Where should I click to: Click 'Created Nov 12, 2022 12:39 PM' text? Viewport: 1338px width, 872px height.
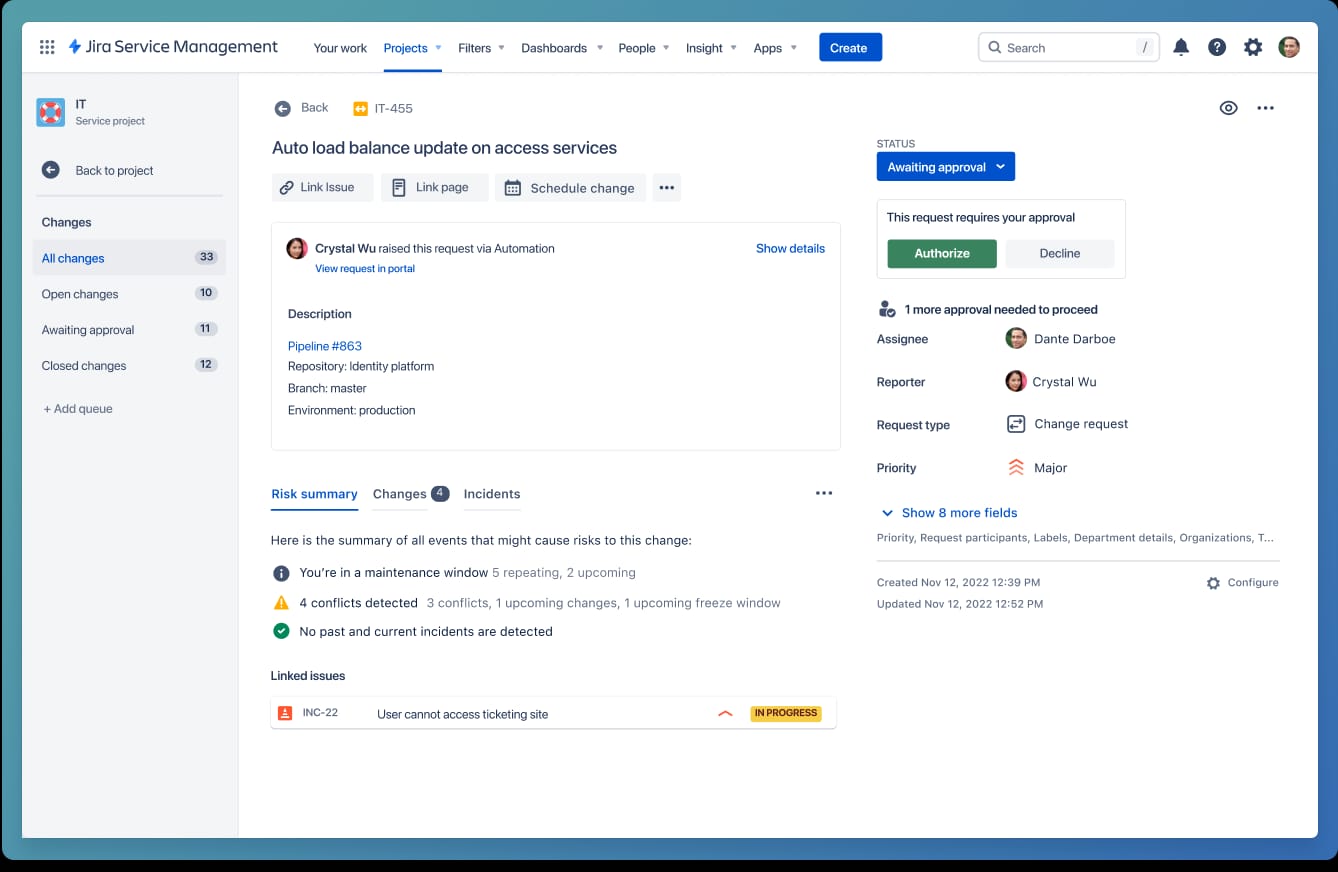pyautogui.click(x=958, y=583)
